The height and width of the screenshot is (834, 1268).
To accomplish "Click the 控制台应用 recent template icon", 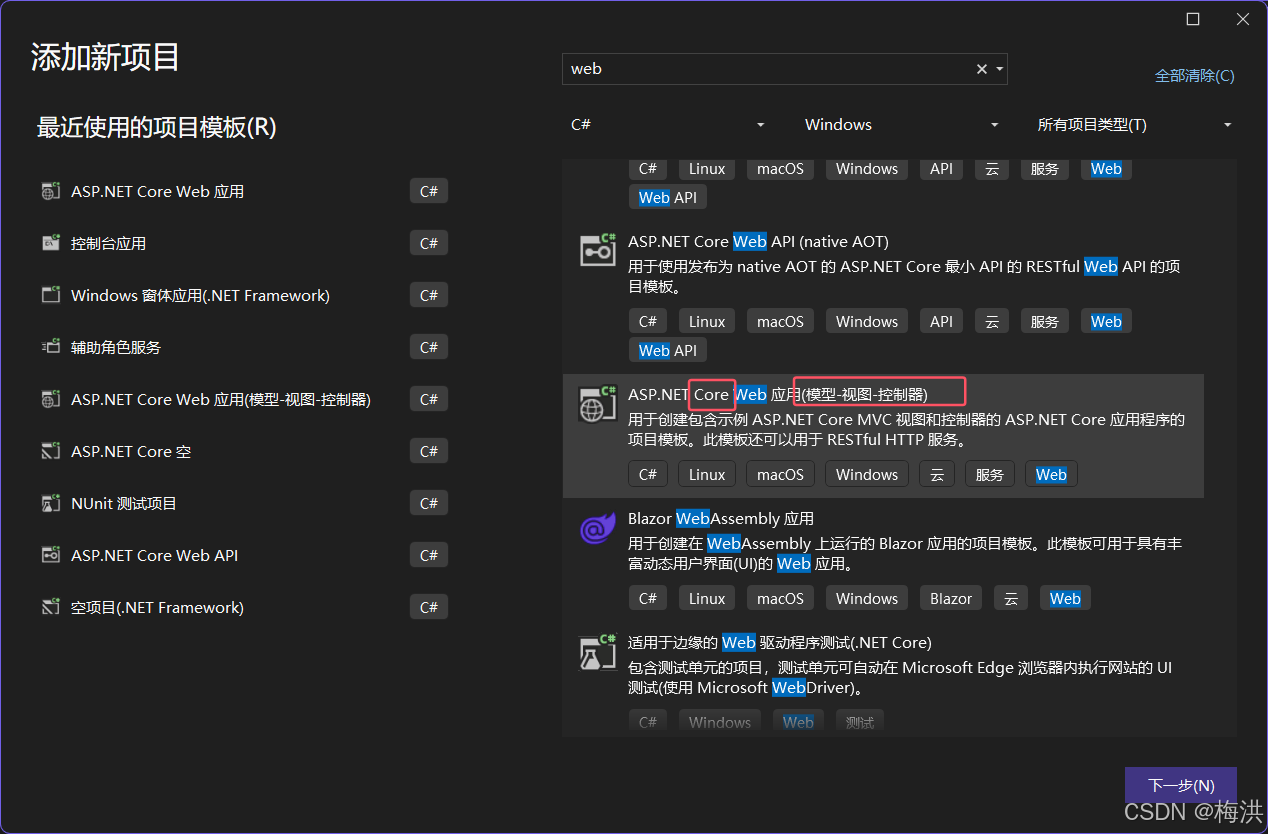I will click(50, 243).
